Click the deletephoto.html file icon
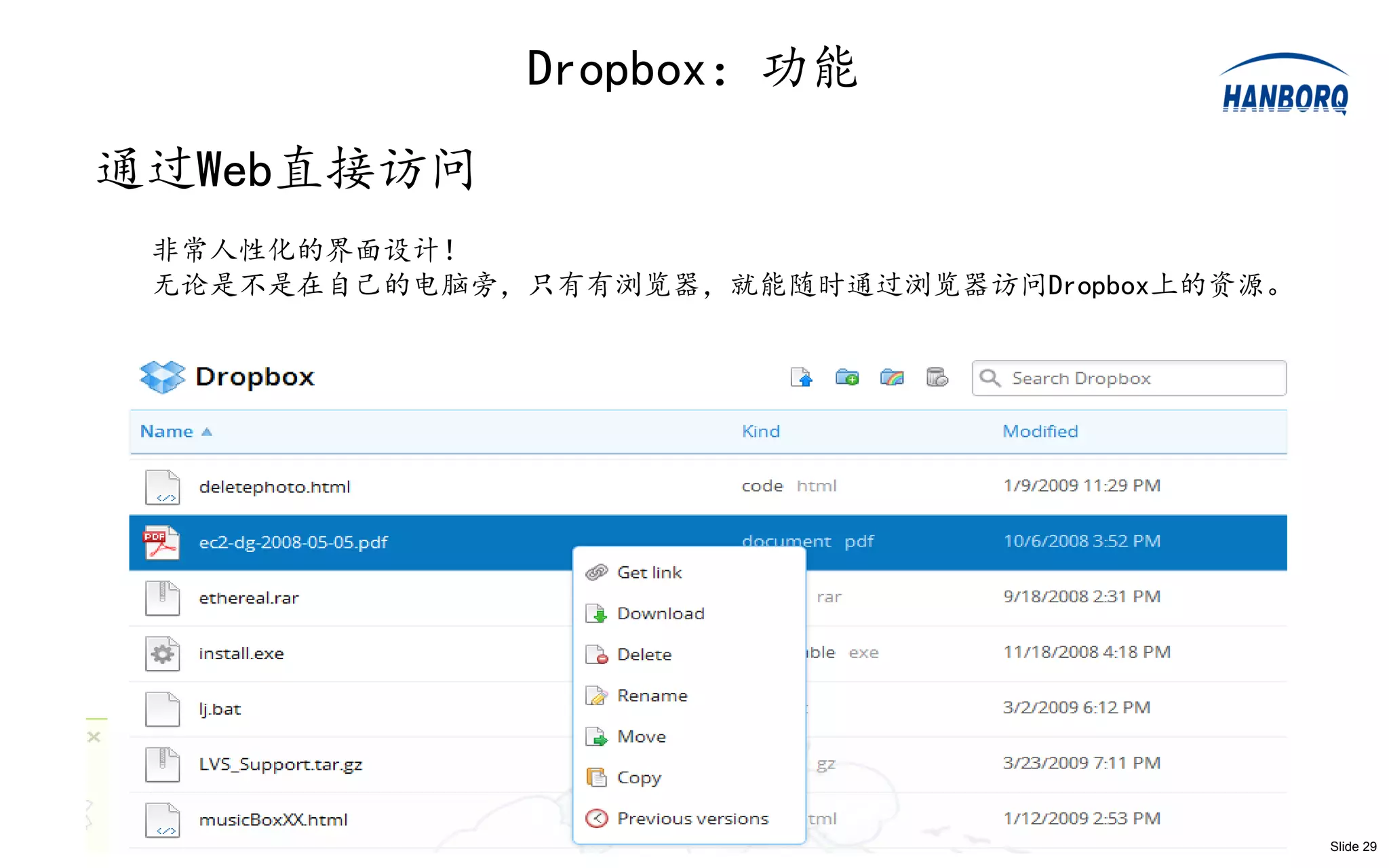Image resolution: width=1389 pixels, height=868 pixels. coord(163,487)
